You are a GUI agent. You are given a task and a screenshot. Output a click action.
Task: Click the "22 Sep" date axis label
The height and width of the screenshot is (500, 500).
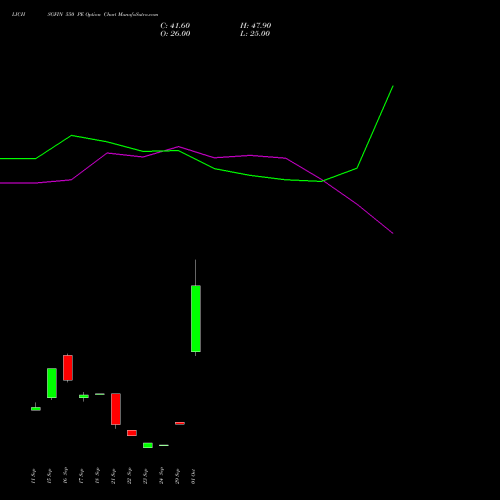point(129,476)
